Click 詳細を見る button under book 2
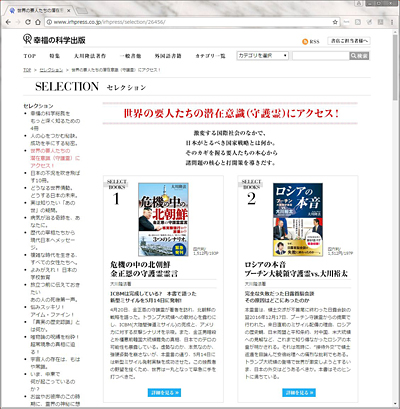400x409 pixels. click(x=299, y=393)
